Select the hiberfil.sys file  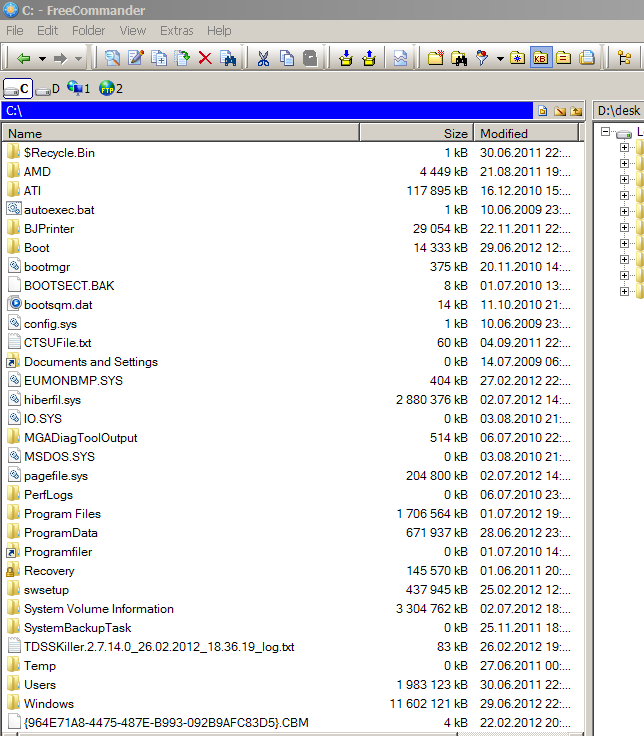point(52,400)
